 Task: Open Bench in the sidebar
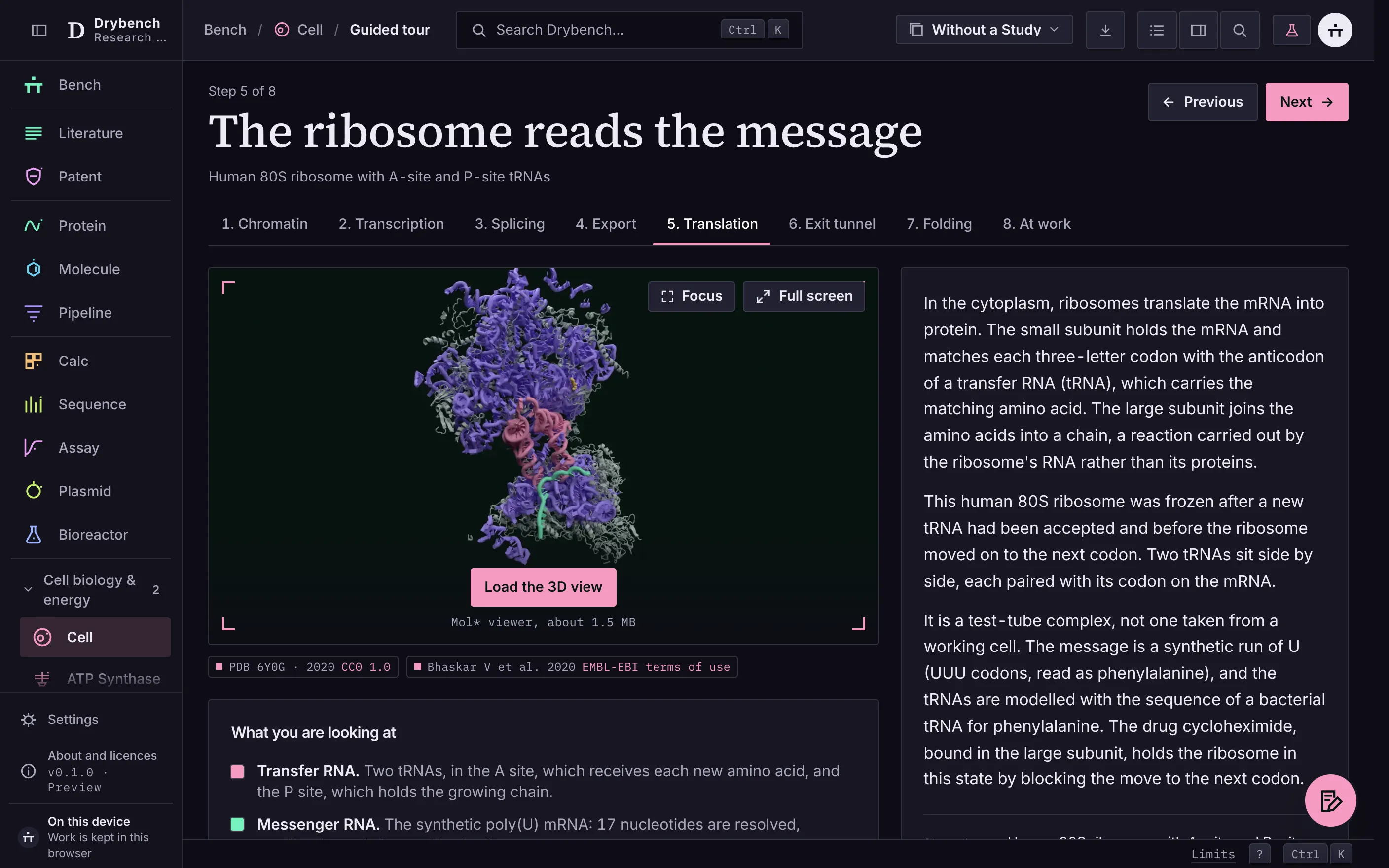pos(91,85)
